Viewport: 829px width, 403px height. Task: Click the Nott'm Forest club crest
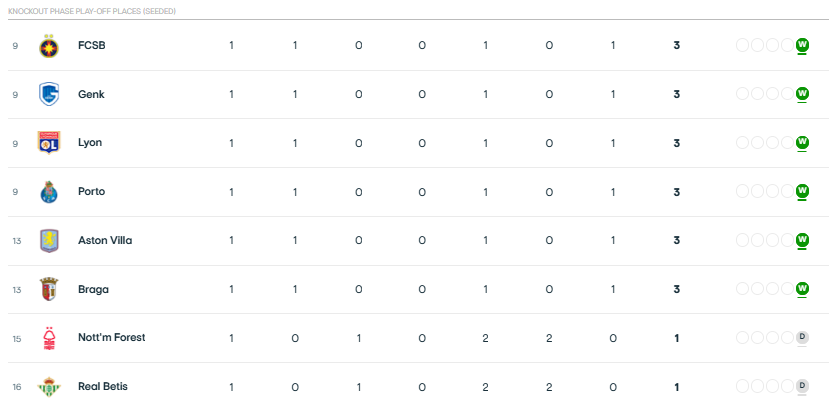click(49, 338)
